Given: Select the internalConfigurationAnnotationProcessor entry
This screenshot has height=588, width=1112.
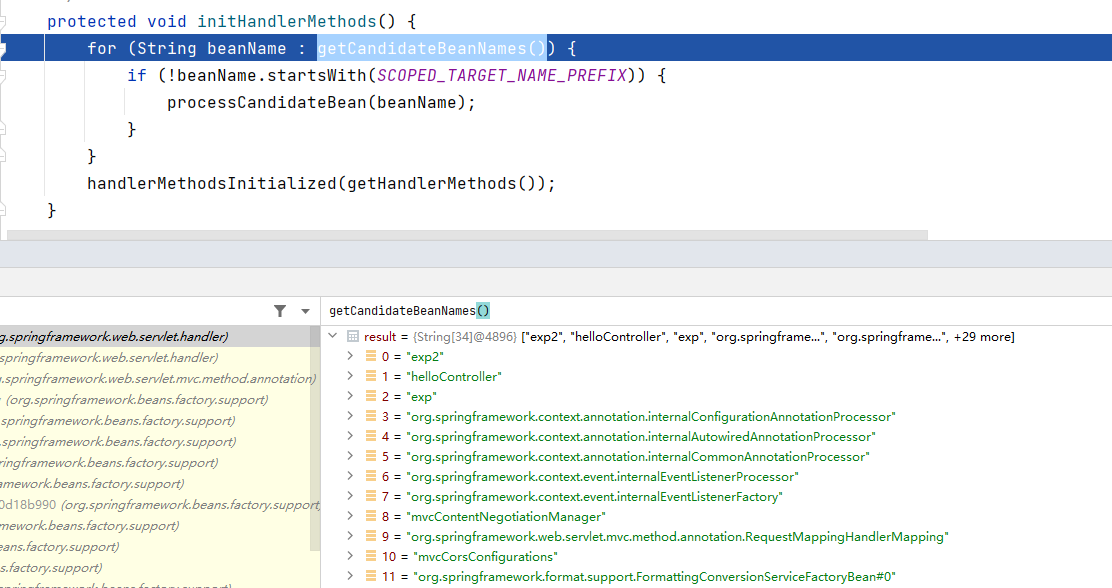Looking at the screenshot, I should 650,417.
